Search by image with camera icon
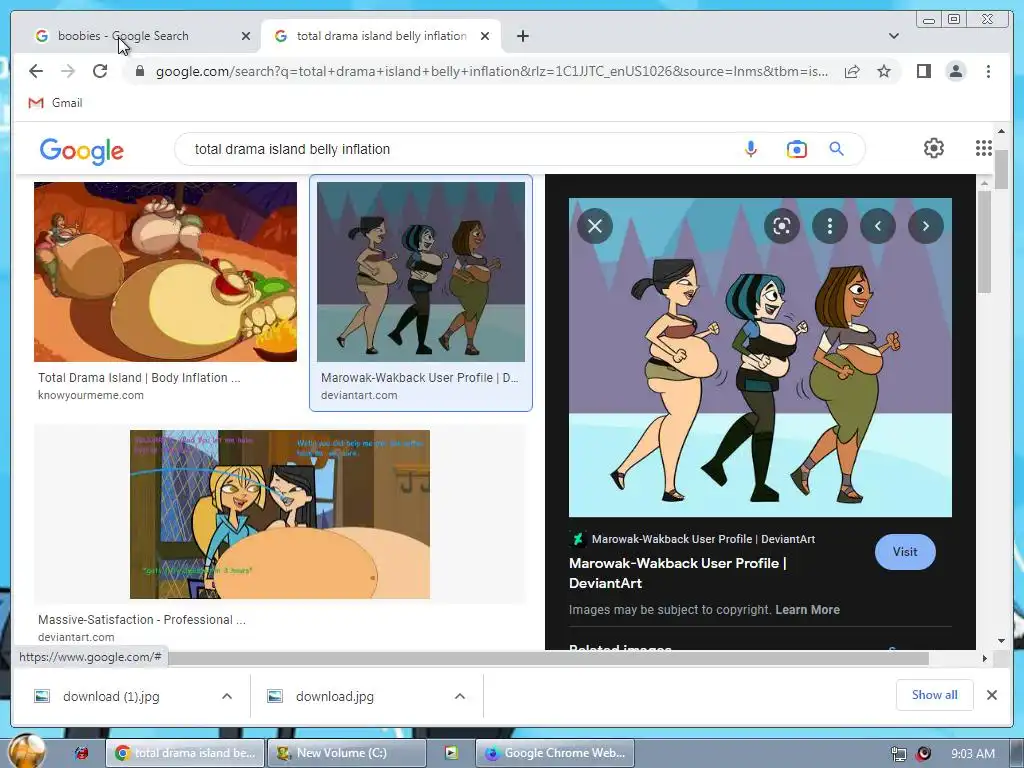The image size is (1024, 768). click(x=796, y=149)
